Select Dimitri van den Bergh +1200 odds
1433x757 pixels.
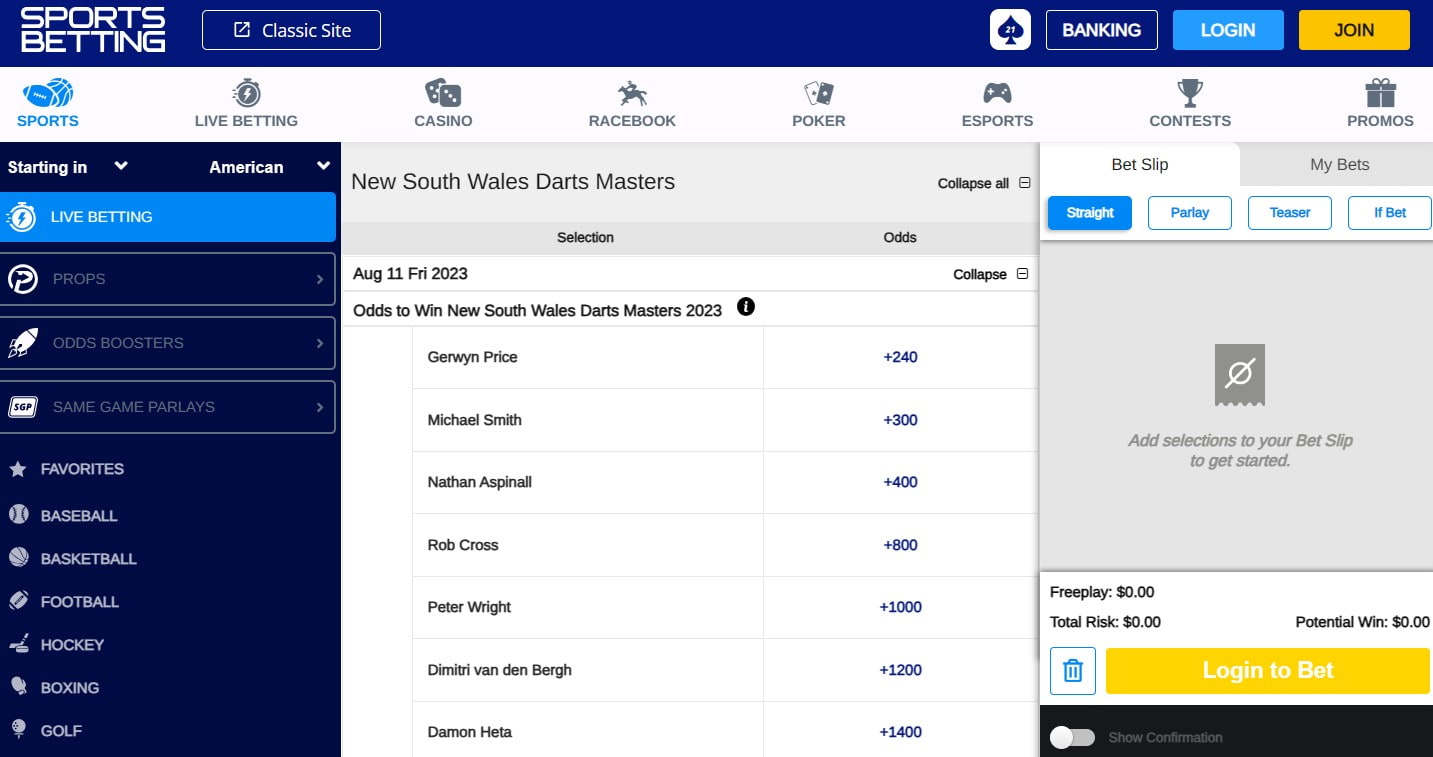pyautogui.click(x=900, y=670)
